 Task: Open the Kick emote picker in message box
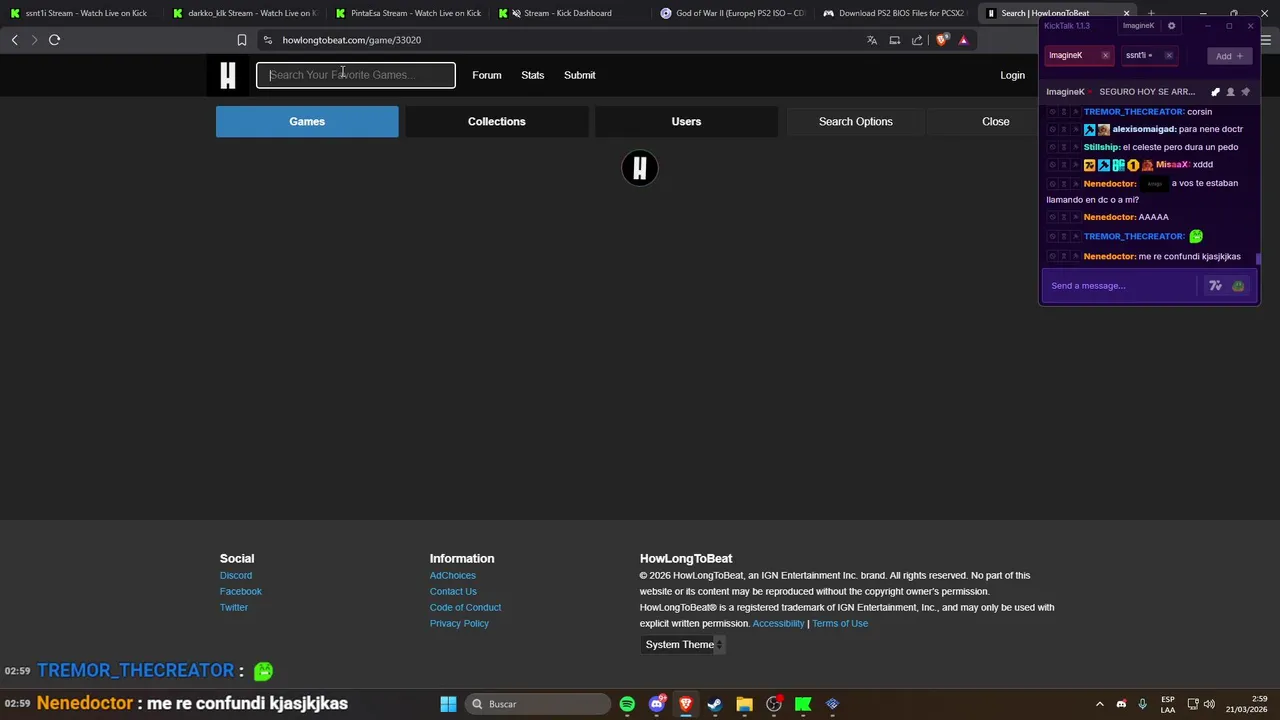coord(1238,286)
